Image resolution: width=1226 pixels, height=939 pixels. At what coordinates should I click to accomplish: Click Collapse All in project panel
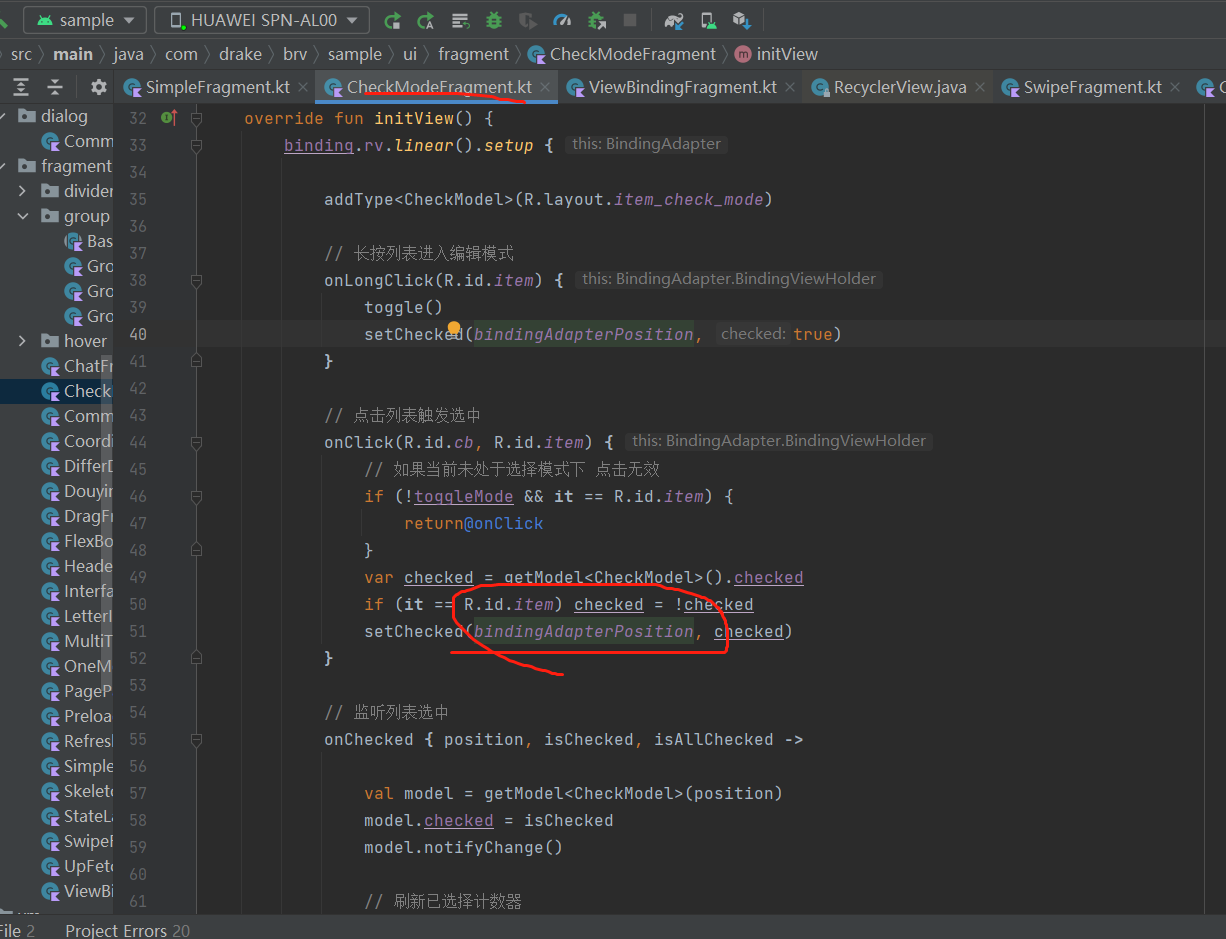[x=55, y=87]
